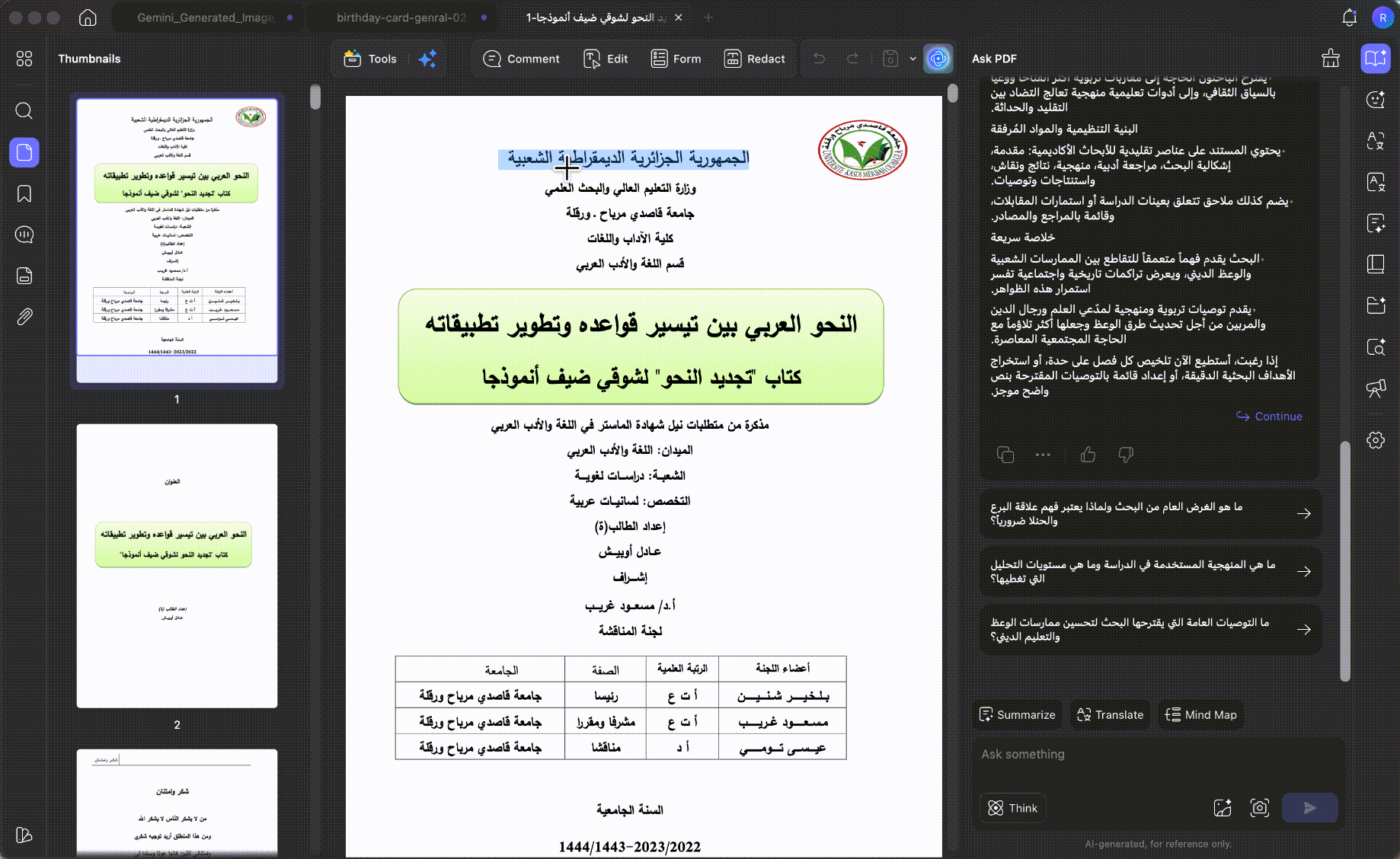Open settings gear in right sidebar
The width and height of the screenshot is (1400, 859).
pyautogui.click(x=1376, y=440)
